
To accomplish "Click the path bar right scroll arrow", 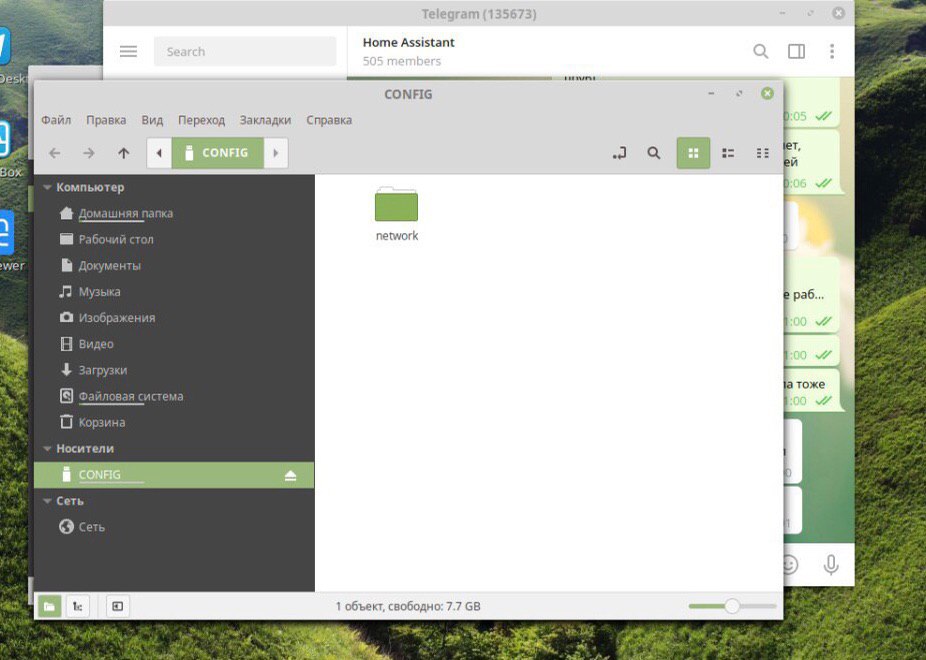I will pyautogui.click(x=276, y=153).
